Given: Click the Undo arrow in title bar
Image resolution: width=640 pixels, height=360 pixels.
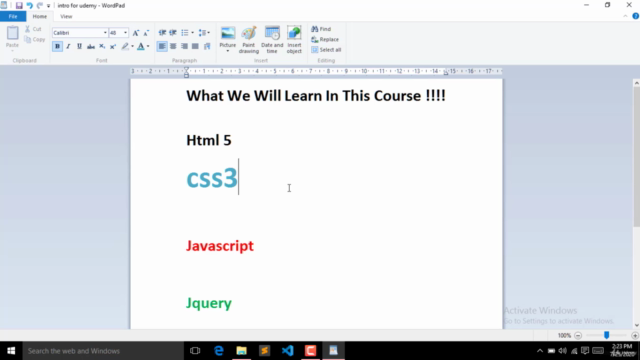Looking at the screenshot, I should pyautogui.click(x=29, y=5).
